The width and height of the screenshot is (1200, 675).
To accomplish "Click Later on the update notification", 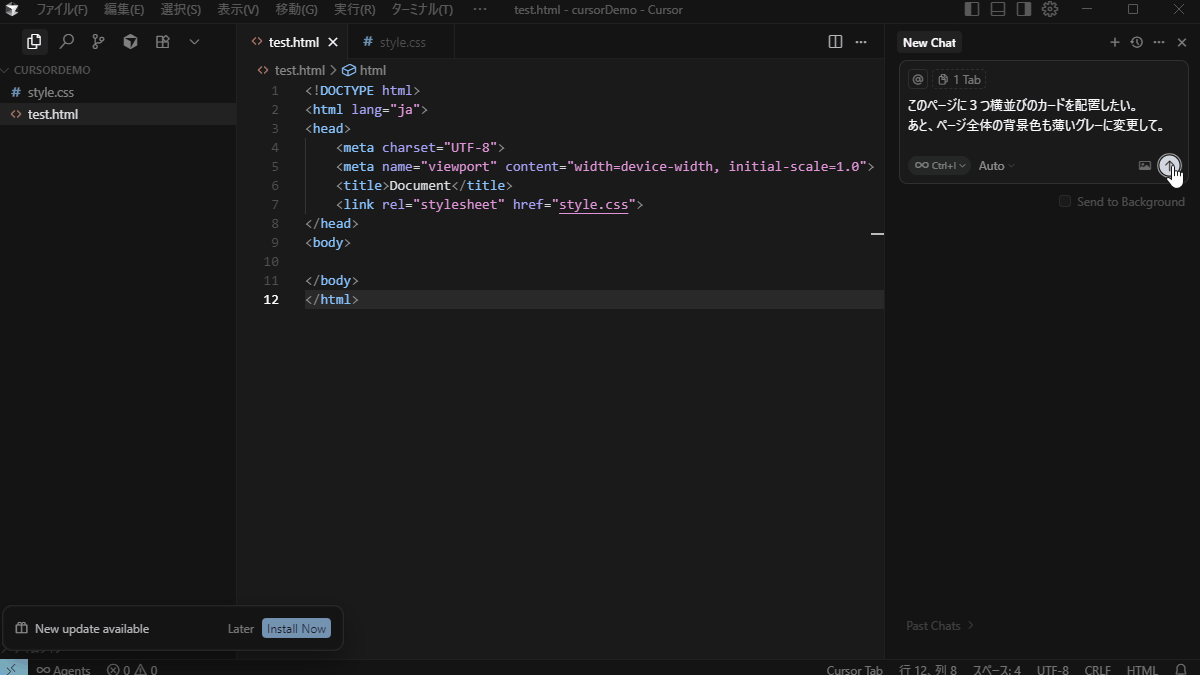I will tap(241, 629).
